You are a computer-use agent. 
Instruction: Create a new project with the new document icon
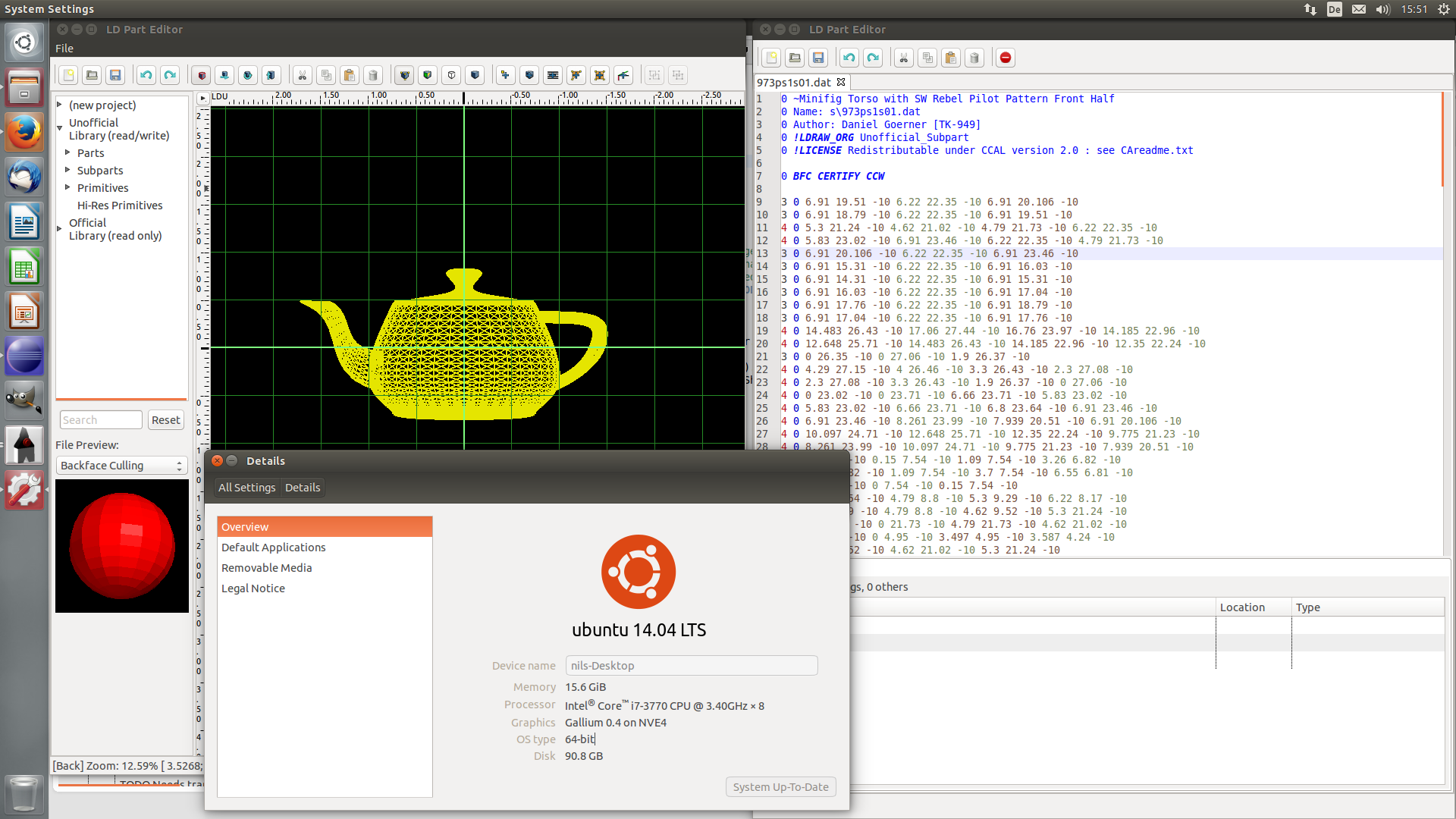[68, 75]
